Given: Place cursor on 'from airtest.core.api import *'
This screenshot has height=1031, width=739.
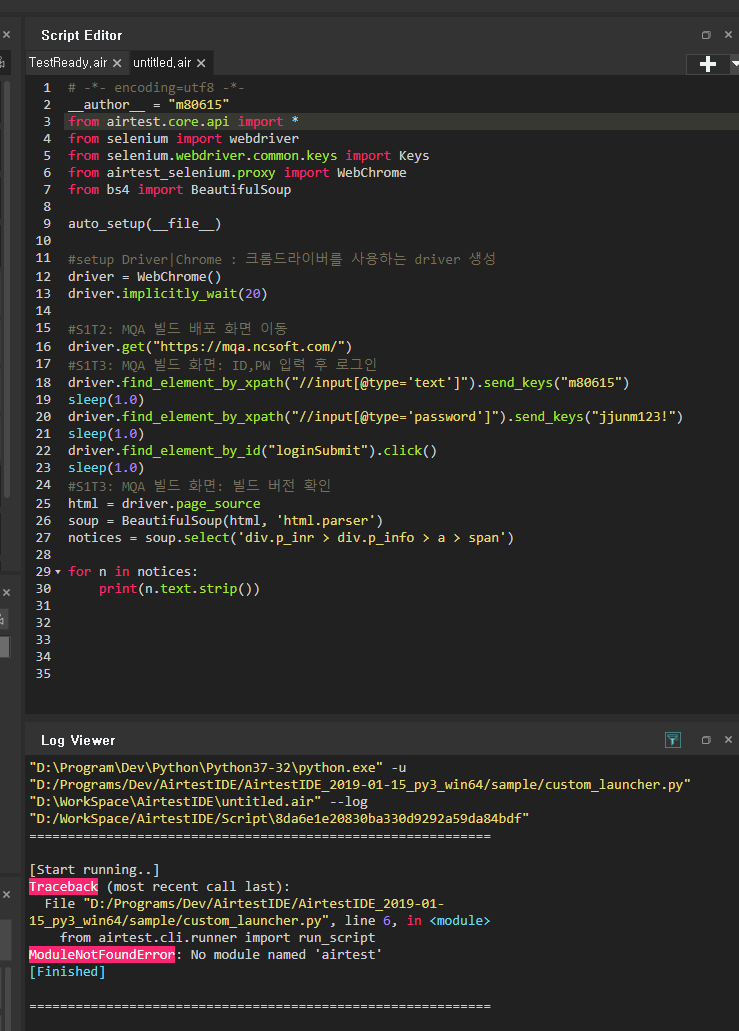Looking at the screenshot, I should point(183,122).
